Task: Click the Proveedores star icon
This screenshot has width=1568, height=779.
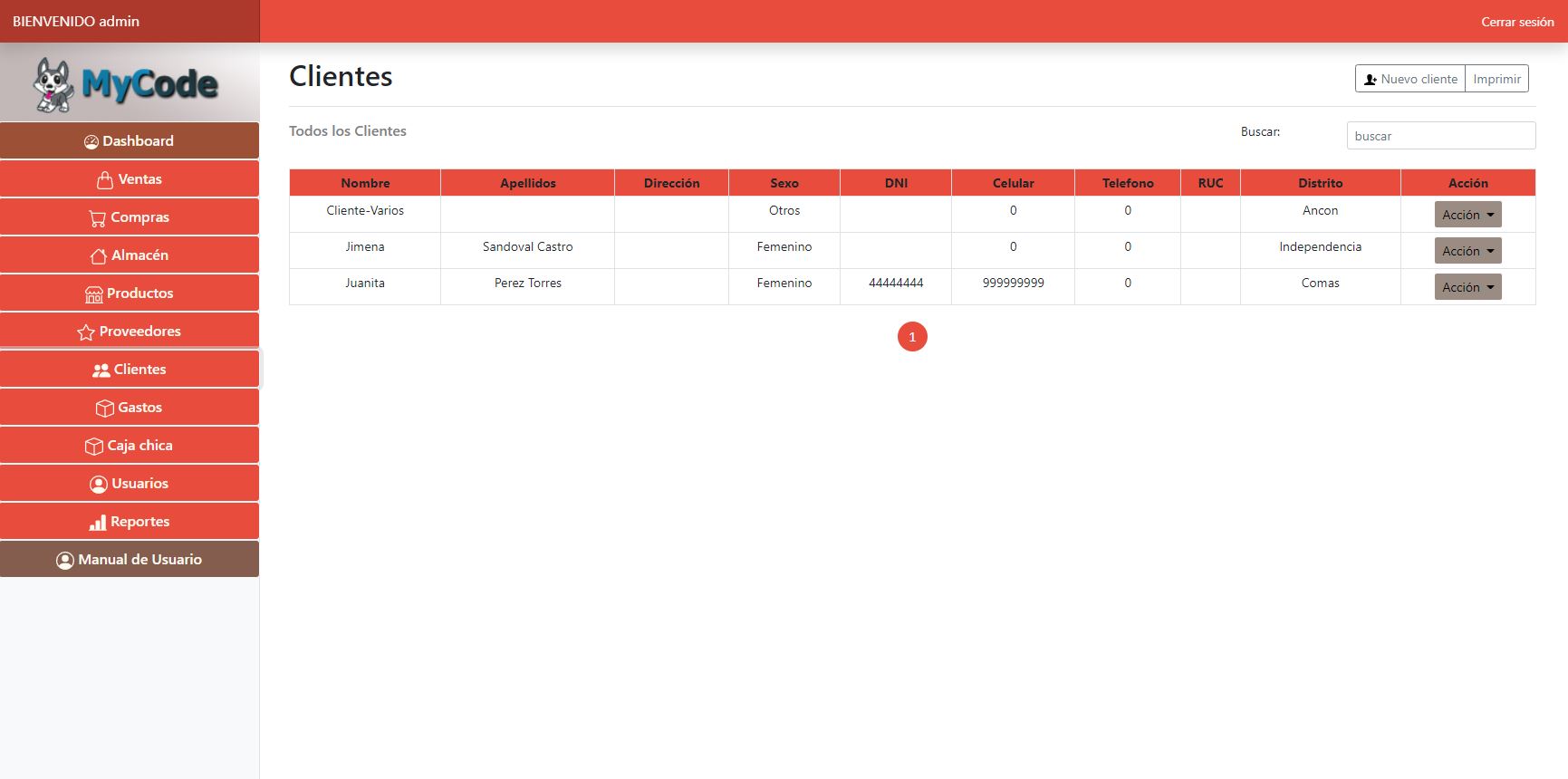Action: click(x=86, y=332)
